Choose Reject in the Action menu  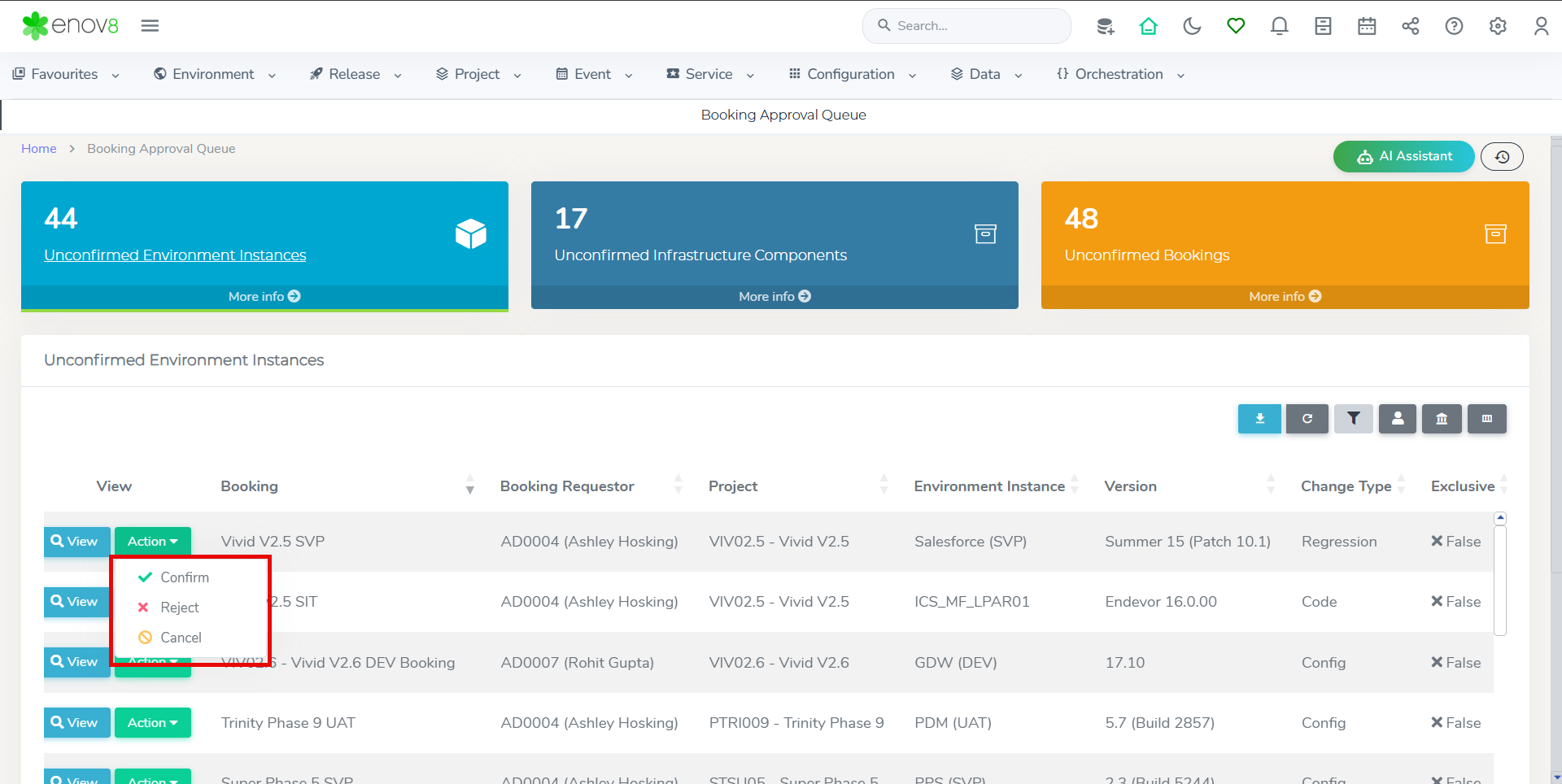point(179,608)
